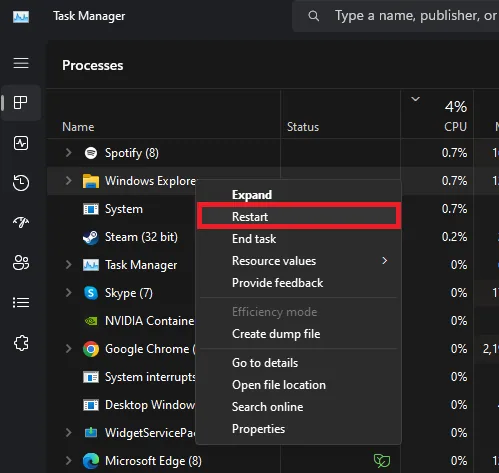Expand the Spotify (8) process group
Viewport: 499px width, 473px height.
(x=68, y=153)
